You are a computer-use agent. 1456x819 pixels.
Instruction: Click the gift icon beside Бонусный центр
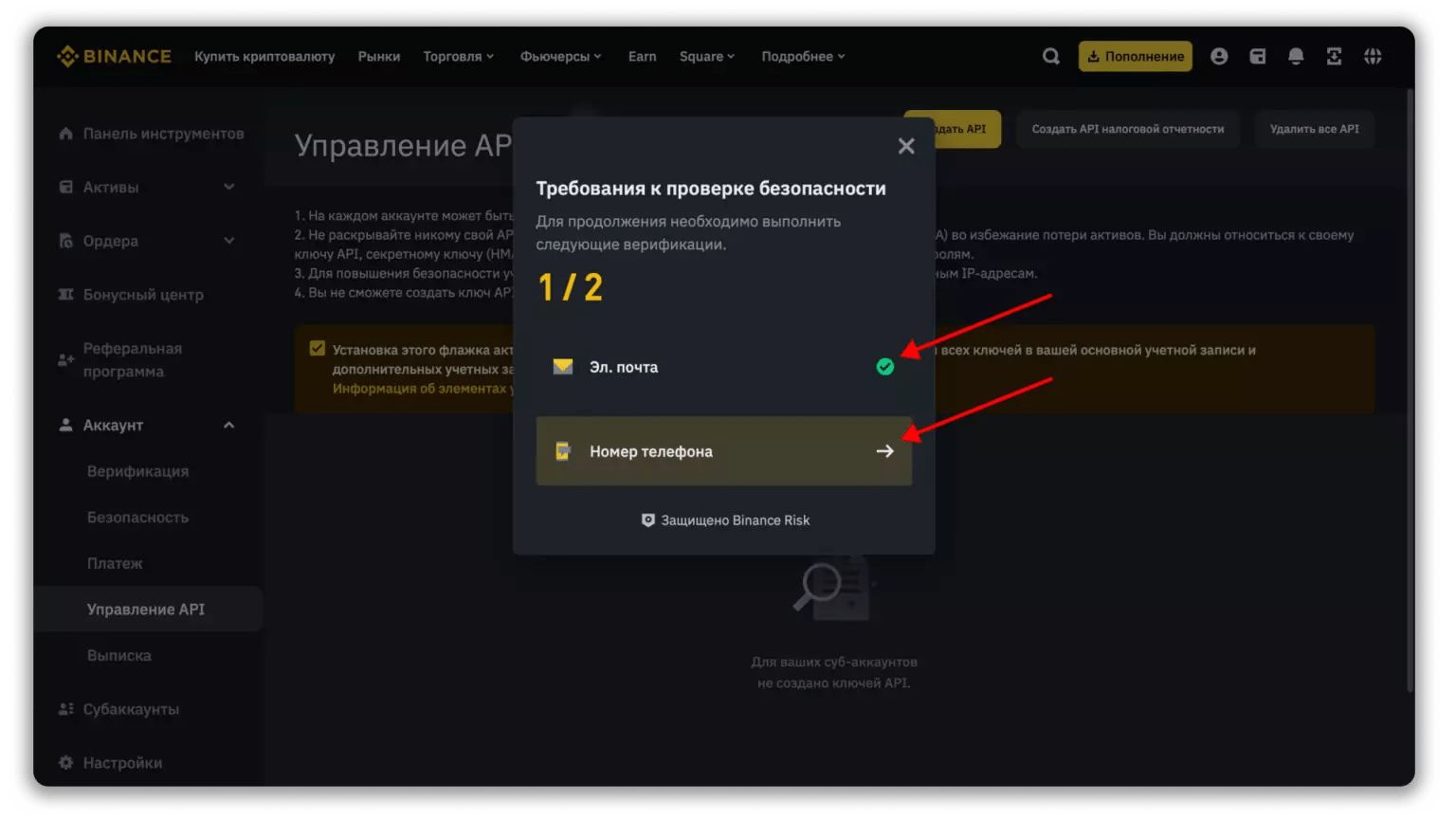click(65, 294)
